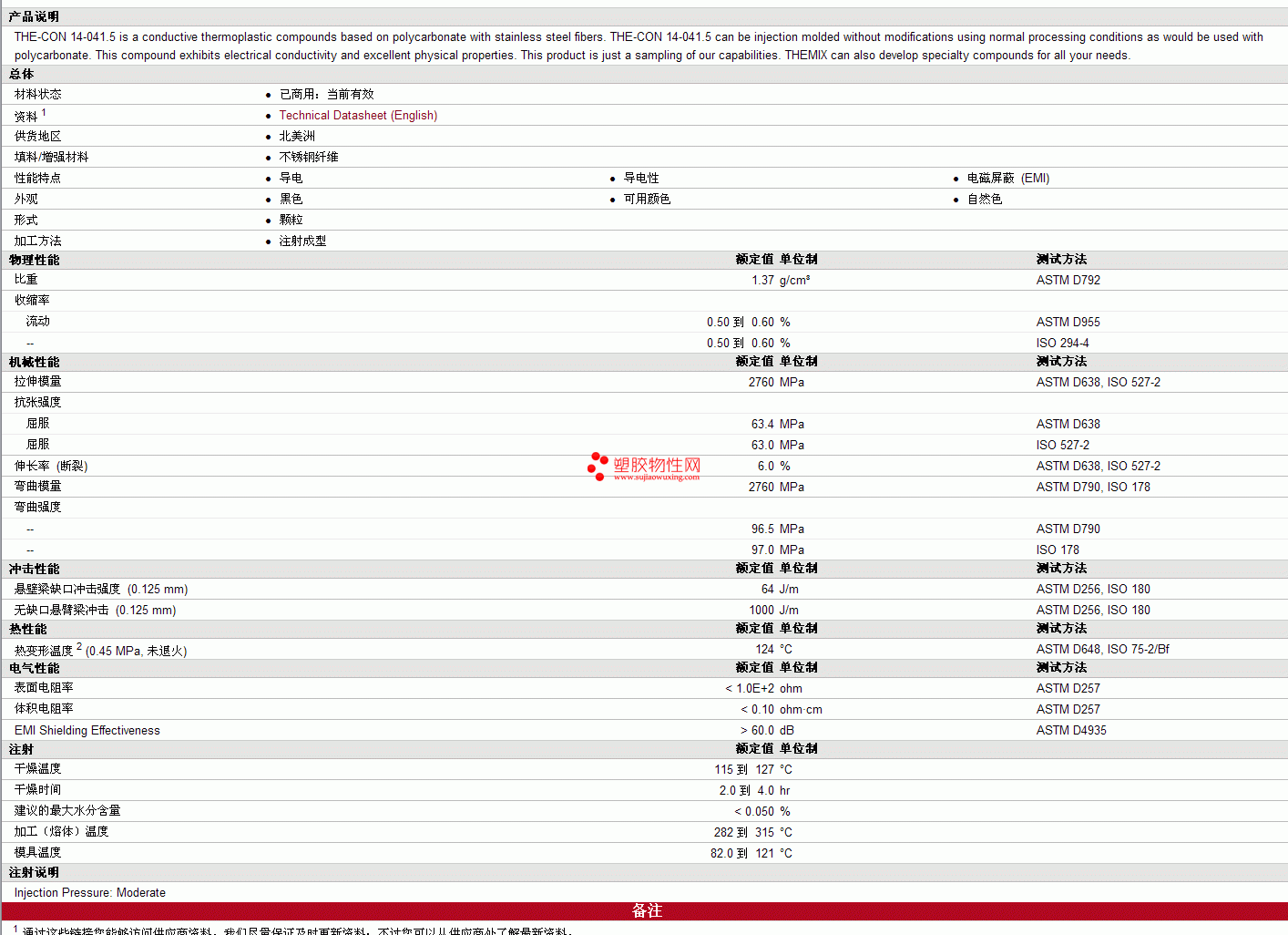Click the 表面电阻率 property label
Image resolution: width=1288 pixels, height=935 pixels.
click(x=44, y=688)
